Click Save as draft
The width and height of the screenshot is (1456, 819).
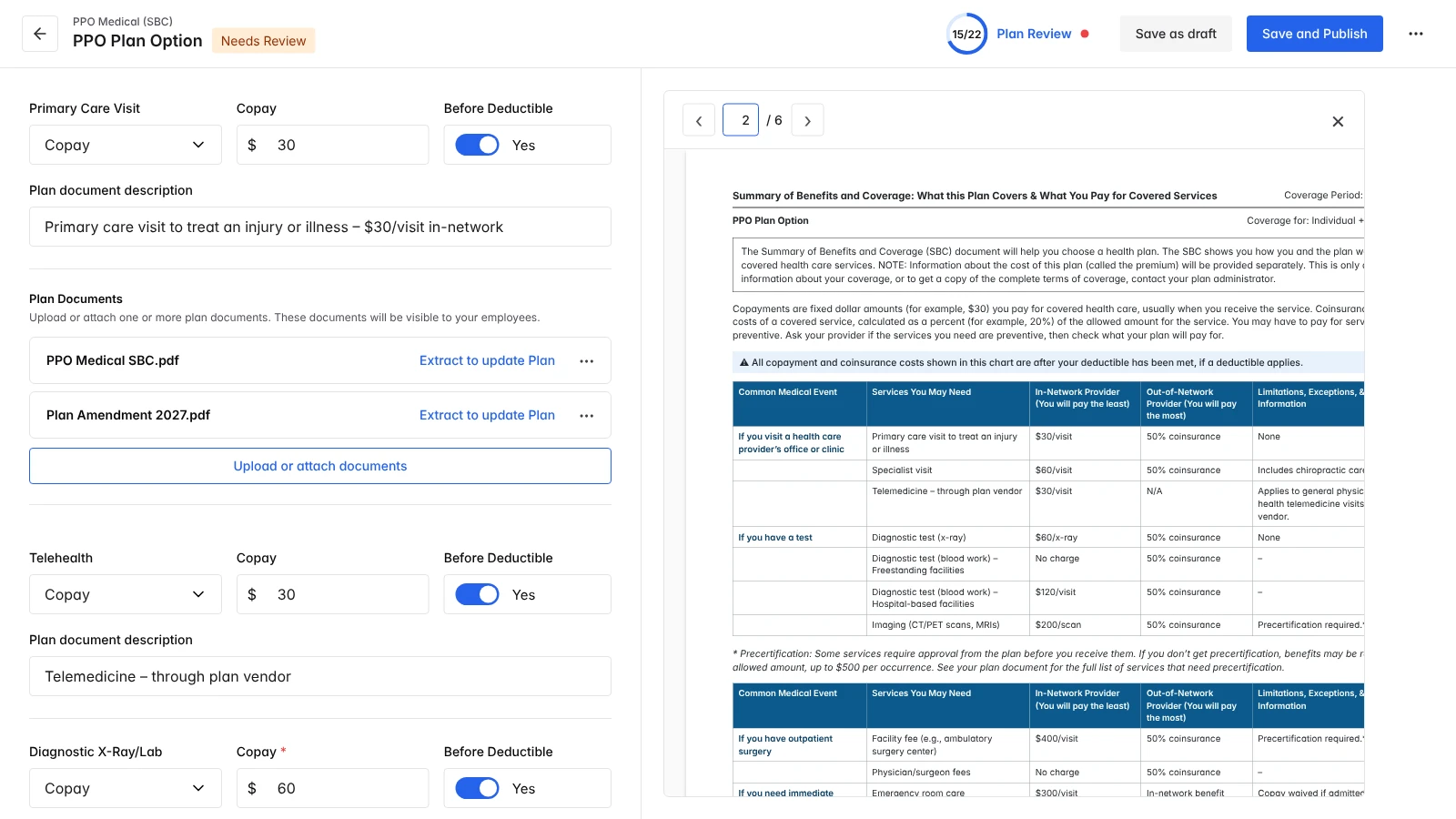(1176, 34)
